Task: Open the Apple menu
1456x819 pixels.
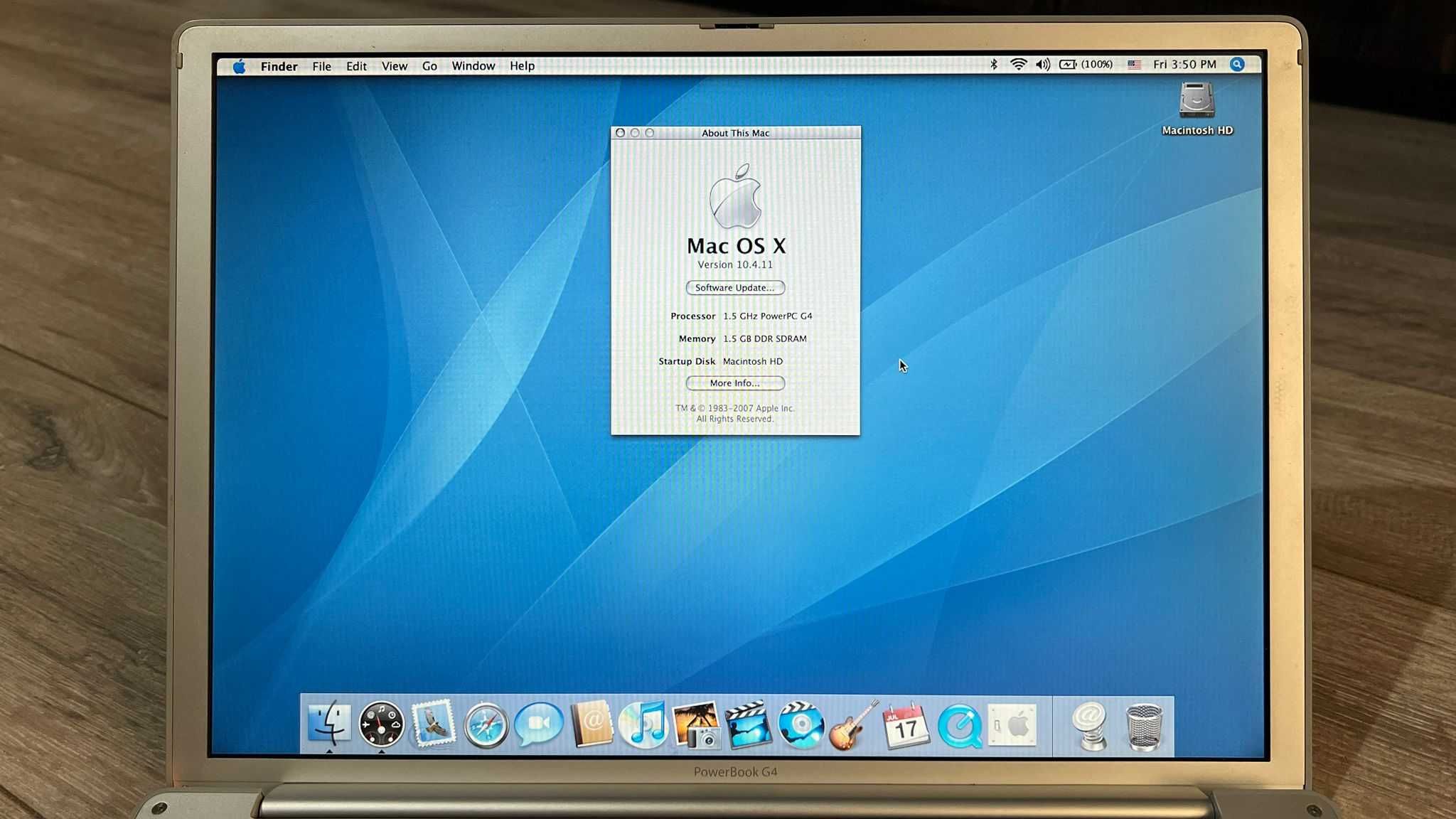Action: 240,66
